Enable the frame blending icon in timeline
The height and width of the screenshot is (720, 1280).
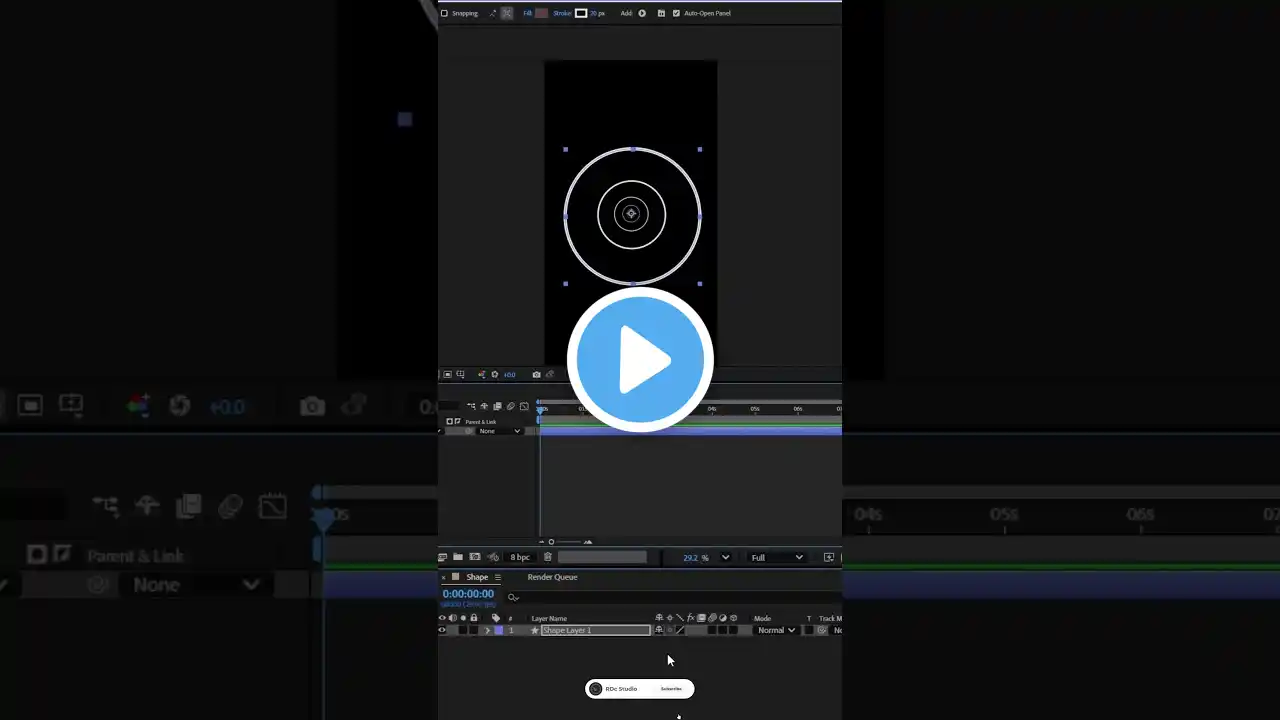click(497, 406)
